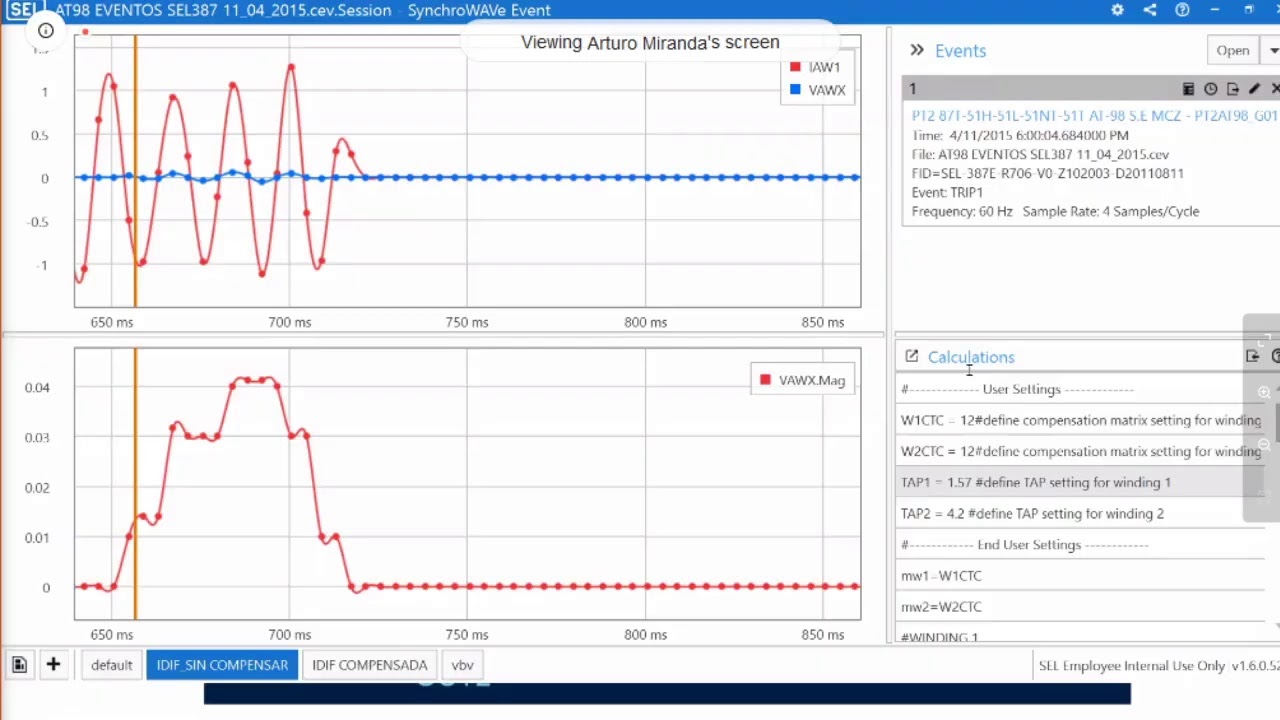Click the zoom in magnifier icon
This screenshot has width=1280, height=720.
(1263, 392)
